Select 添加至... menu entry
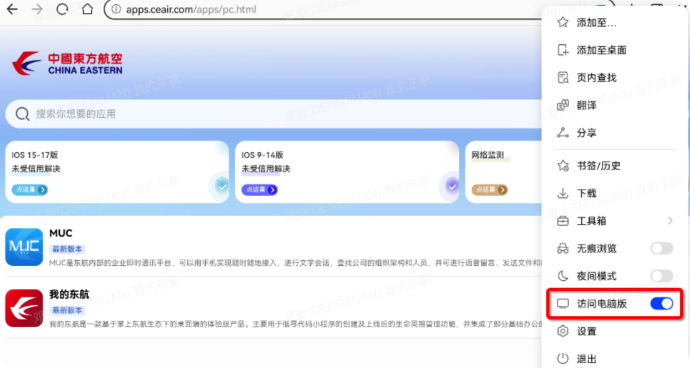 [x=615, y=22]
